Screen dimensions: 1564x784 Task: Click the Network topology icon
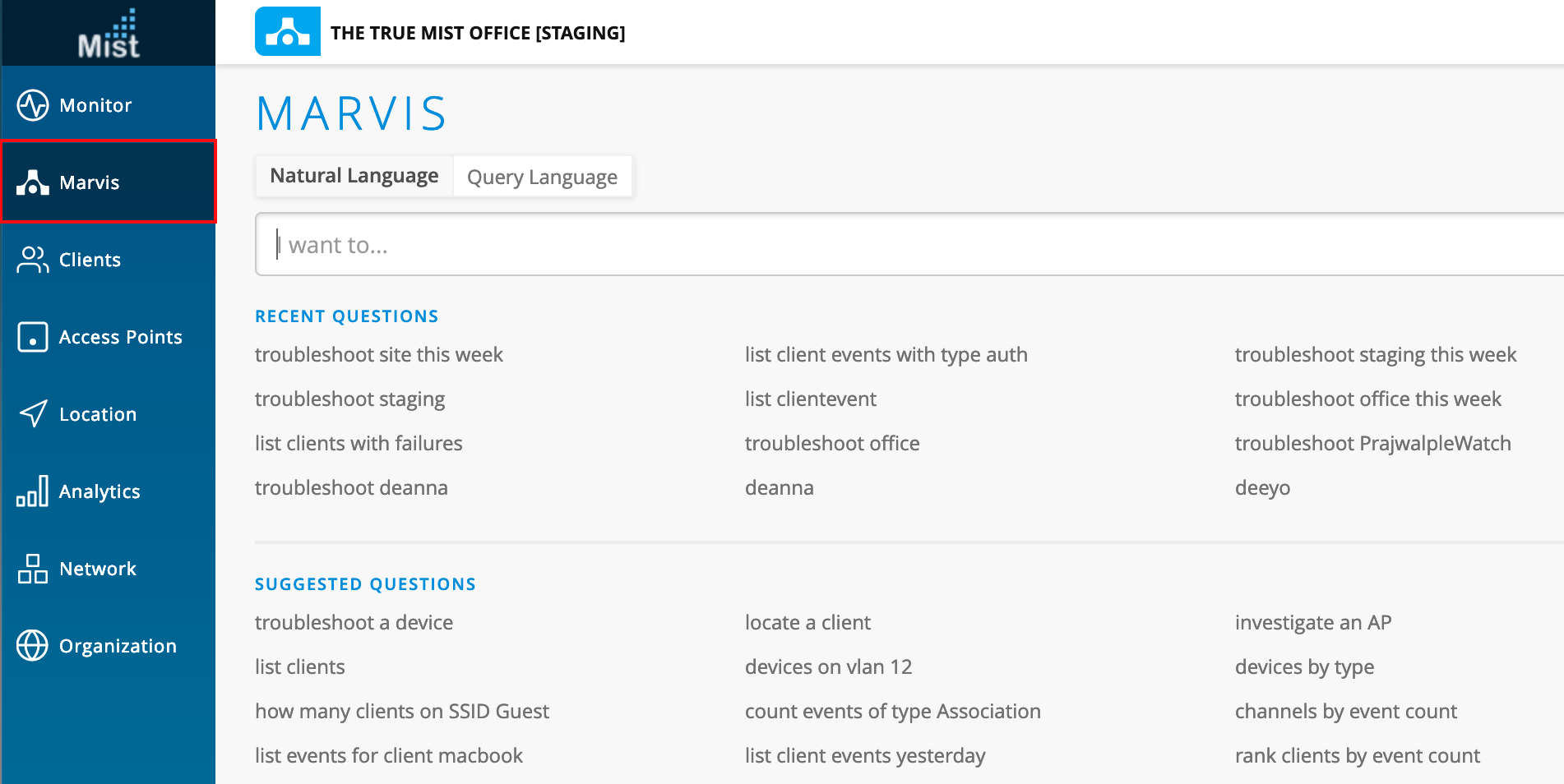pyautogui.click(x=33, y=569)
